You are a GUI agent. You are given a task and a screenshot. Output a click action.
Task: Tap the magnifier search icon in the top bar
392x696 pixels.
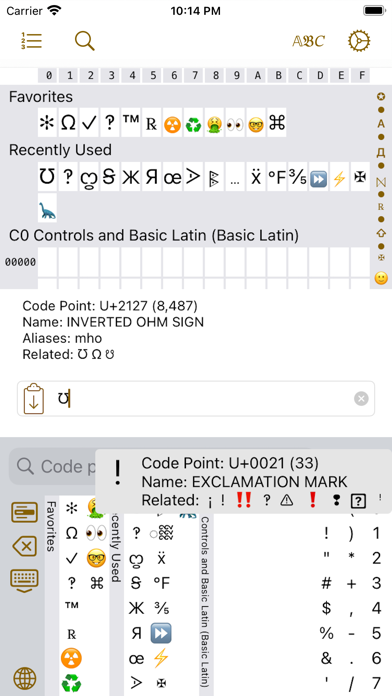[84, 41]
